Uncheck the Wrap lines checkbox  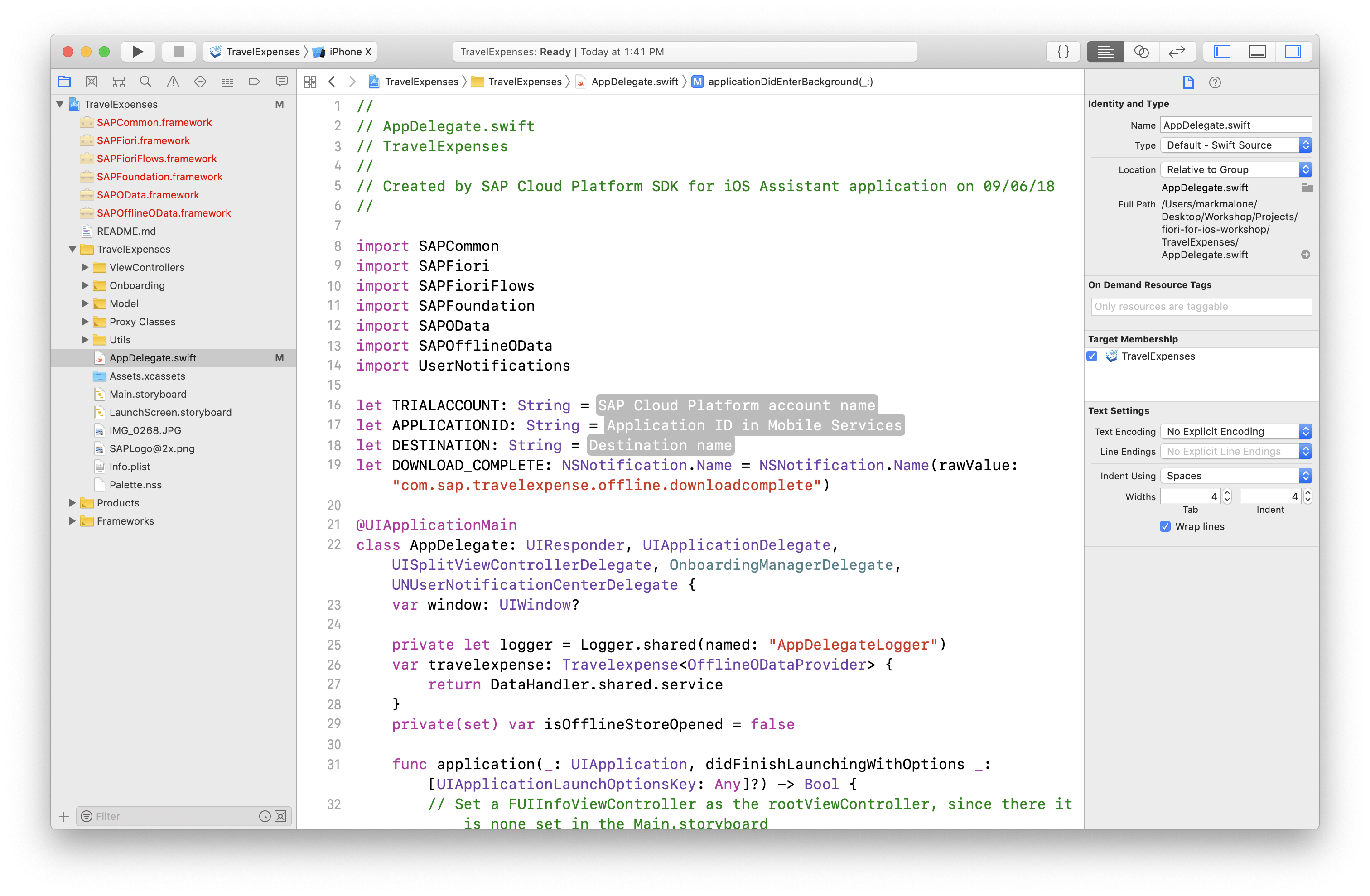(x=1165, y=526)
